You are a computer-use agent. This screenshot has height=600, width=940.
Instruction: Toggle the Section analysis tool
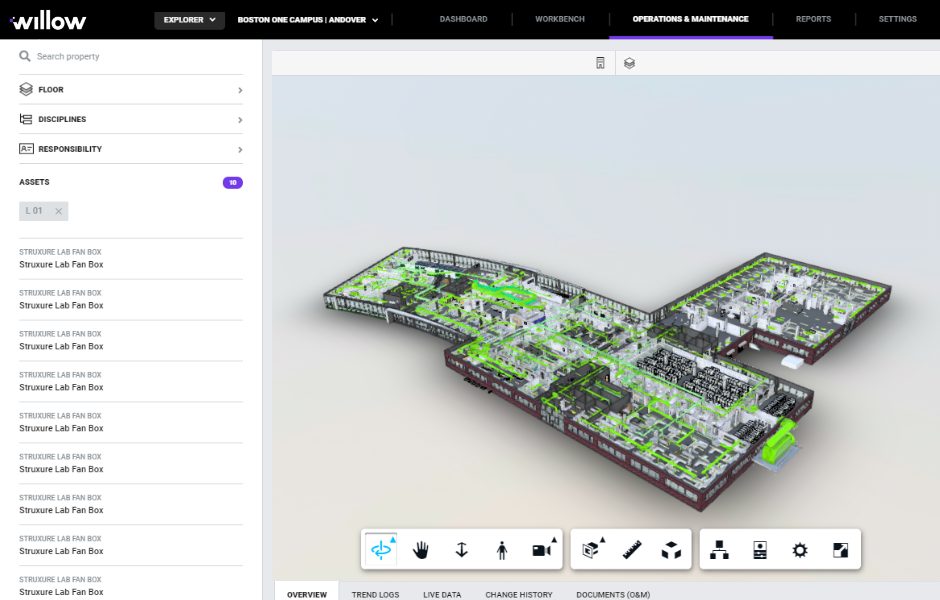coord(592,549)
